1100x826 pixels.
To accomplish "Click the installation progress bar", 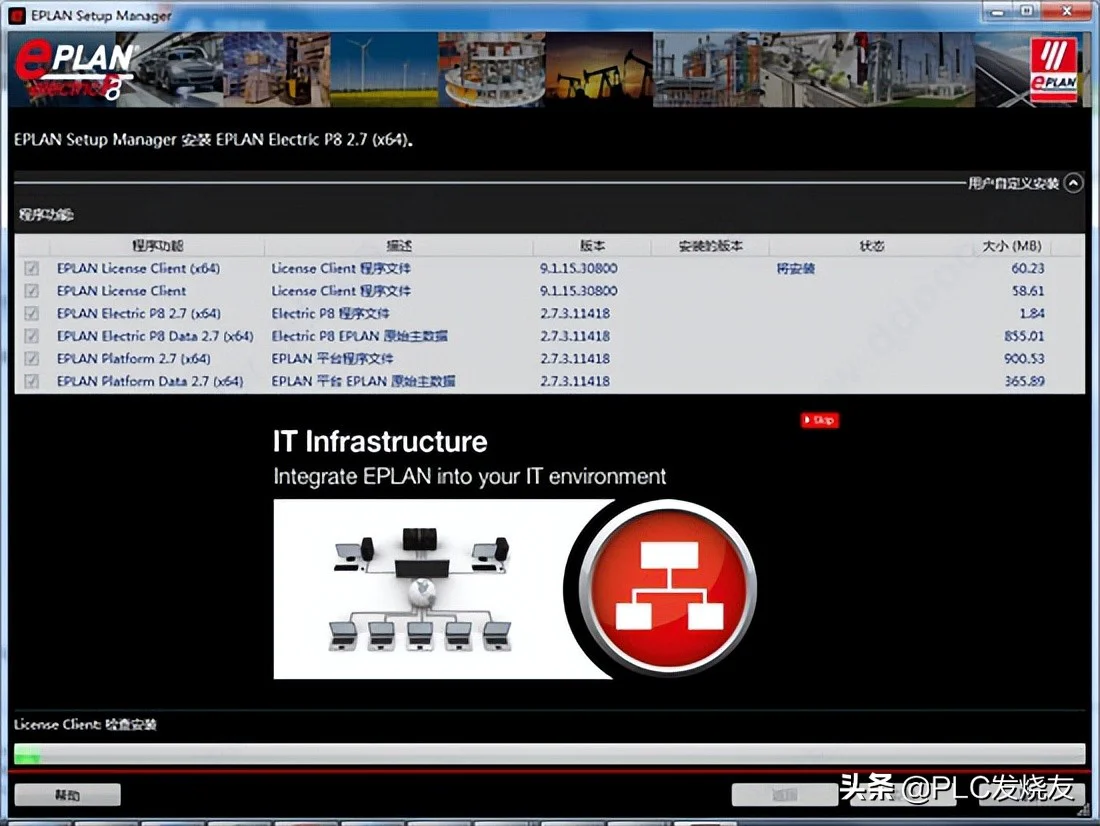I will coord(549,754).
